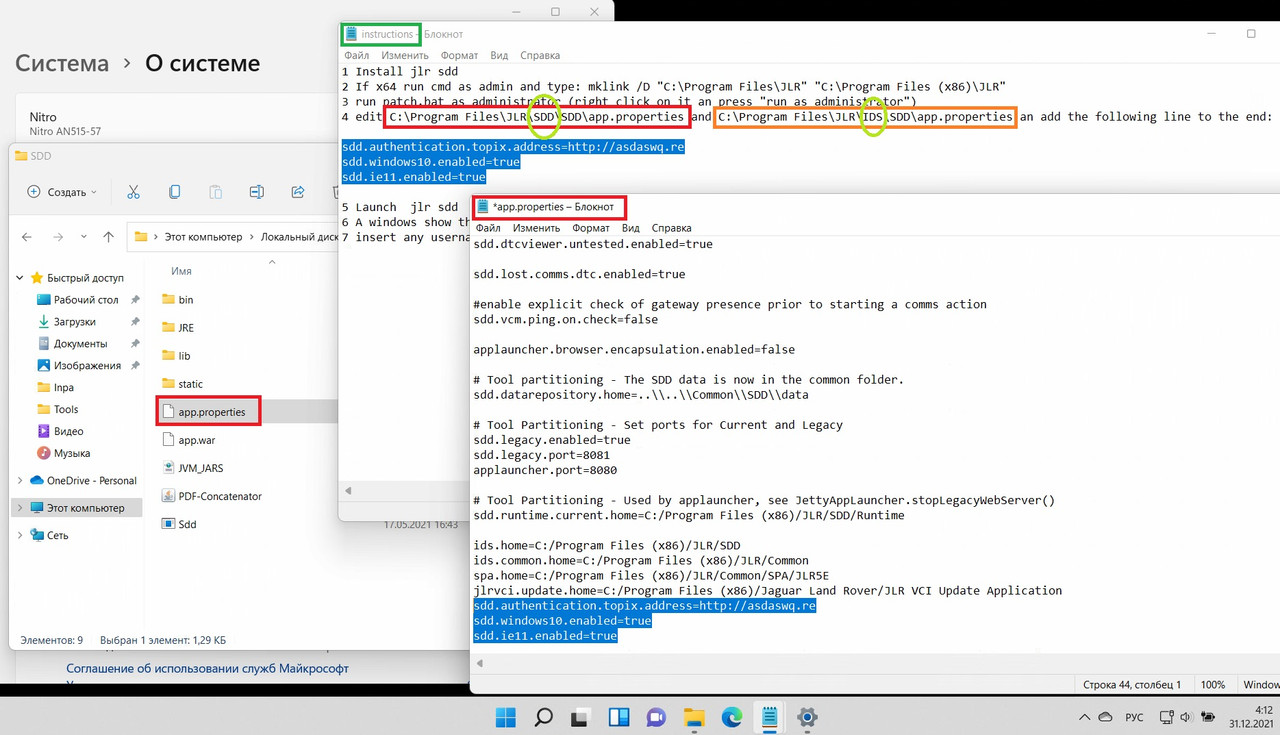Click the Copy icon in Explorer toolbar
The image size is (1280, 735).
coord(175,192)
